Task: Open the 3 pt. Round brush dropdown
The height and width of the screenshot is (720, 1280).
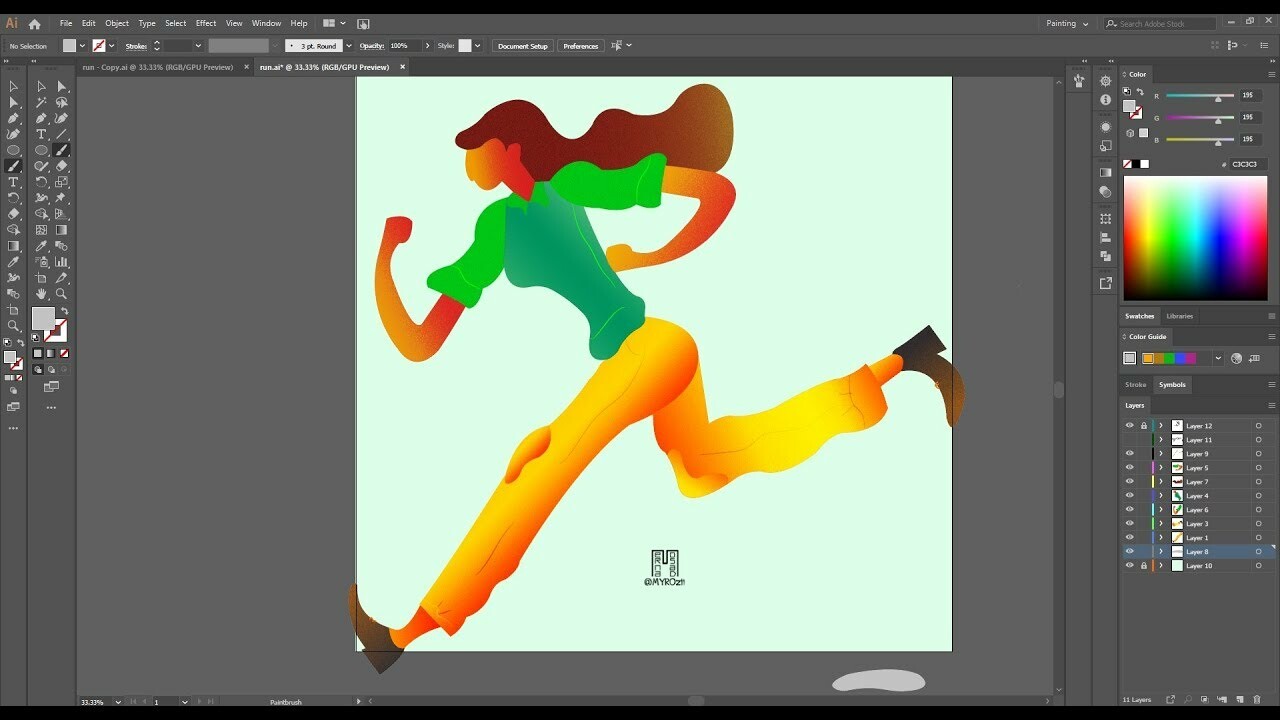Action: pyautogui.click(x=347, y=45)
